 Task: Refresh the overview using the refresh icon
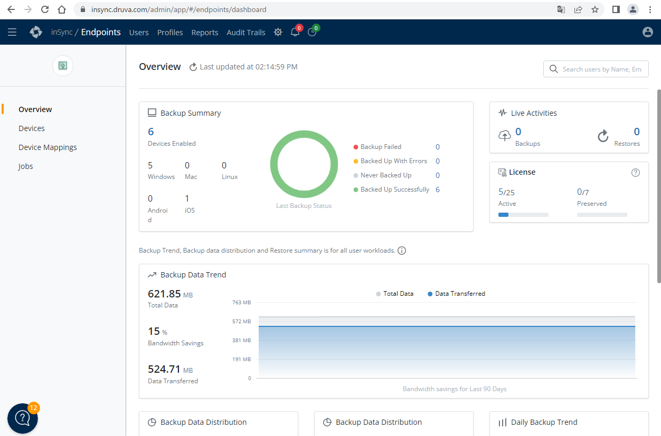(193, 67)
